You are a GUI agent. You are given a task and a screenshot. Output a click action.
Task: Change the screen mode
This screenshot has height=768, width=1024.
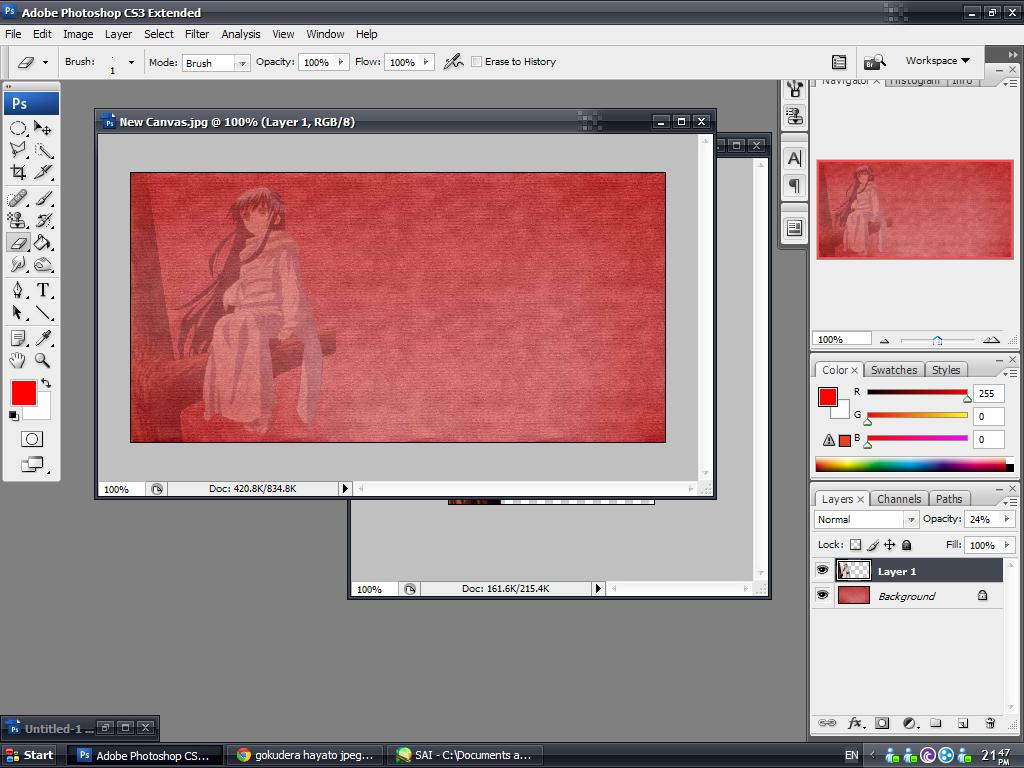click(x=31, y=464)
